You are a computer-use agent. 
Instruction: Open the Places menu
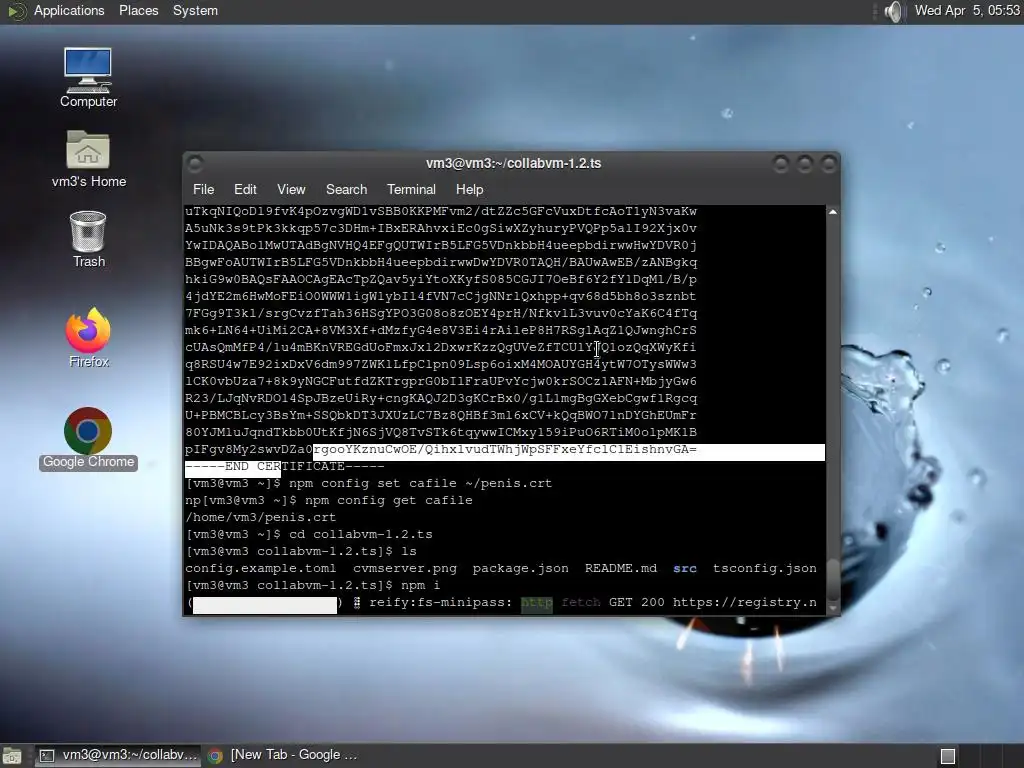coord(138,11)
